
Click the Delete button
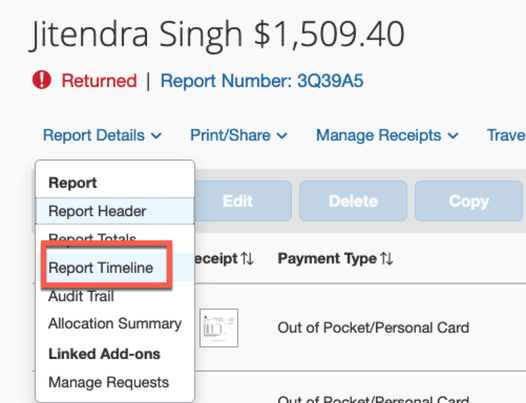(x=353, y=201)
